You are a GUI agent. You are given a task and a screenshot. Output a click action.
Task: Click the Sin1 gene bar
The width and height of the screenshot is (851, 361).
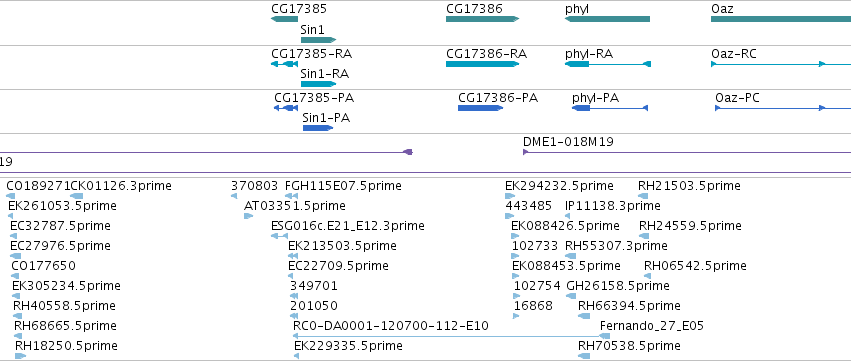(319, 40)
